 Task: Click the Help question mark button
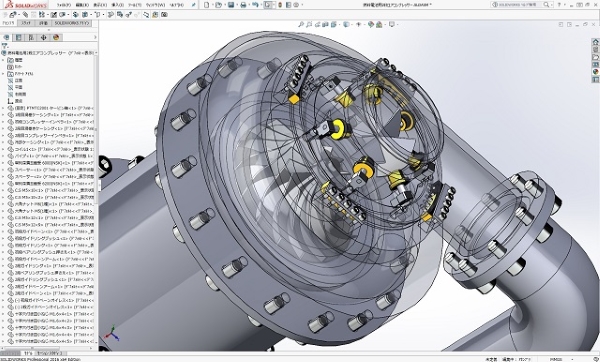click(559, 5)
